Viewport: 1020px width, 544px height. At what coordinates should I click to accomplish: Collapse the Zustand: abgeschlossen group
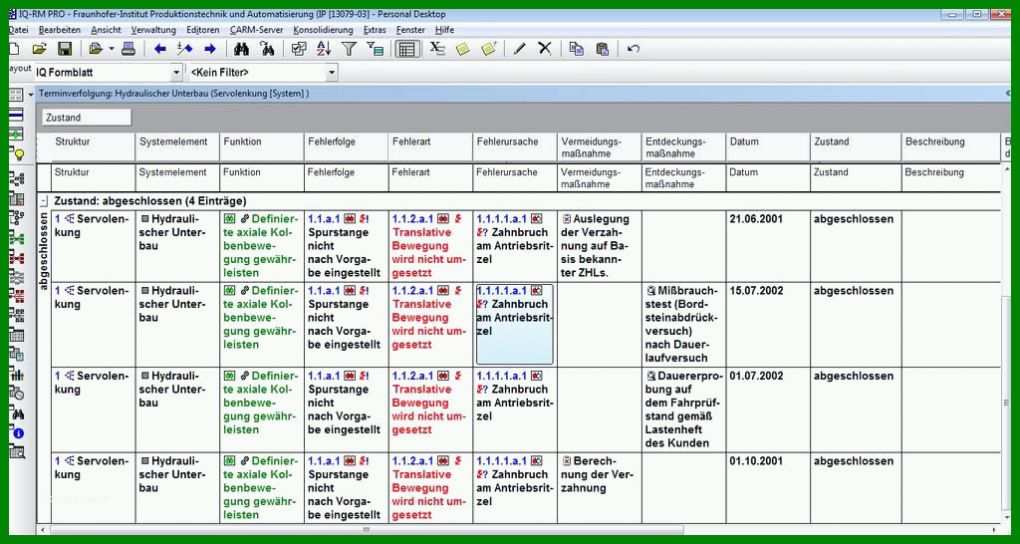pyautogui.click(x=44, y=202)
